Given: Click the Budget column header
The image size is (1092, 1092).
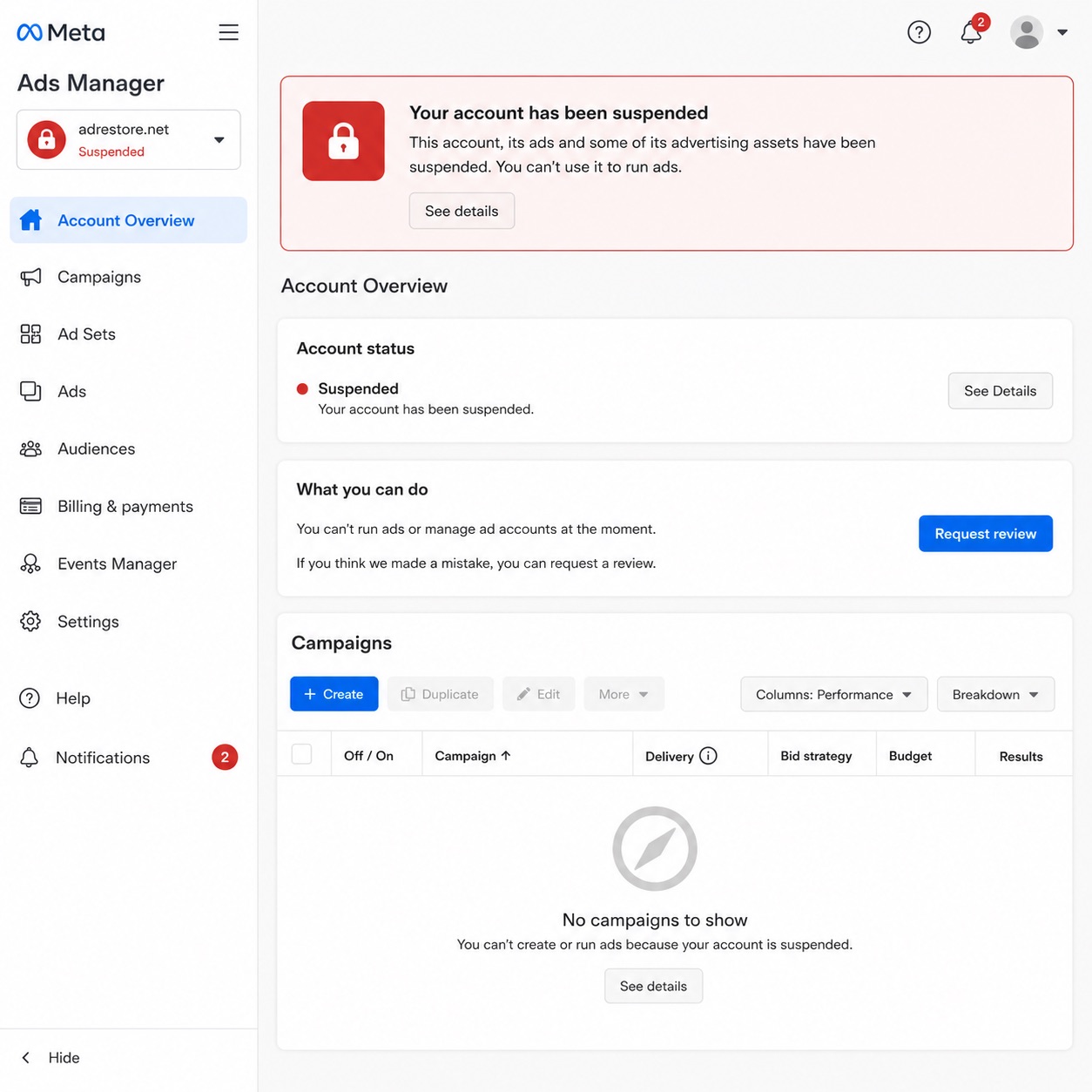Looking at the screenshot, I should pyautogui.click(x=910, y=756).
